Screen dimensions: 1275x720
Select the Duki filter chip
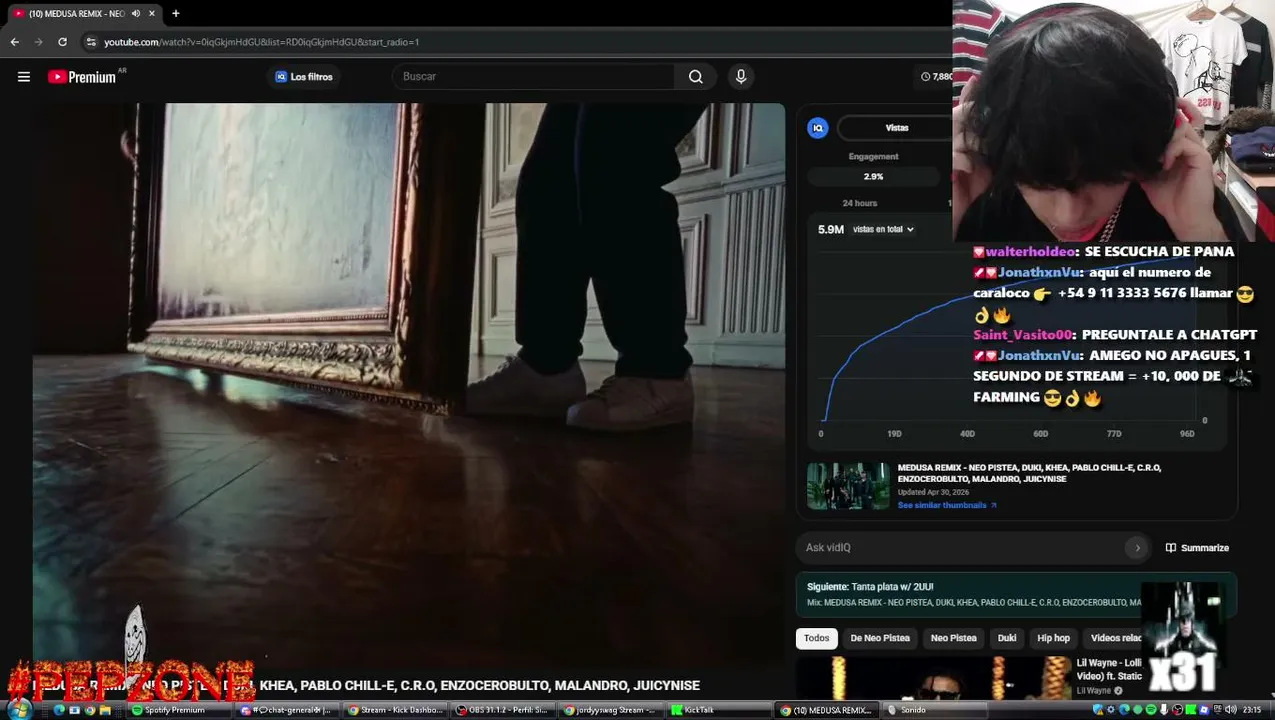coord(1007,638)
